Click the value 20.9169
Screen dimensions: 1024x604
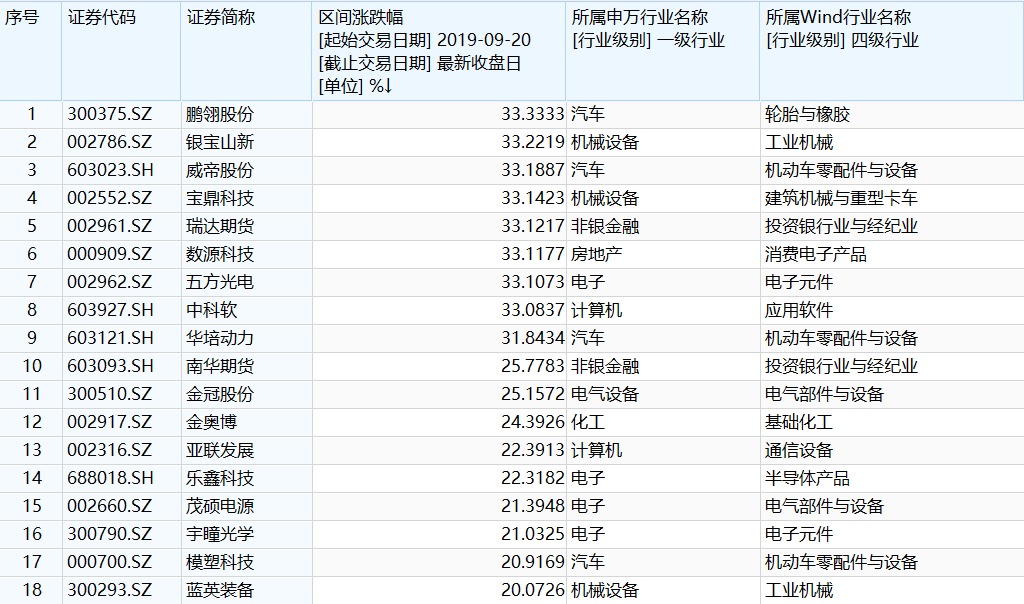point(532,562)
